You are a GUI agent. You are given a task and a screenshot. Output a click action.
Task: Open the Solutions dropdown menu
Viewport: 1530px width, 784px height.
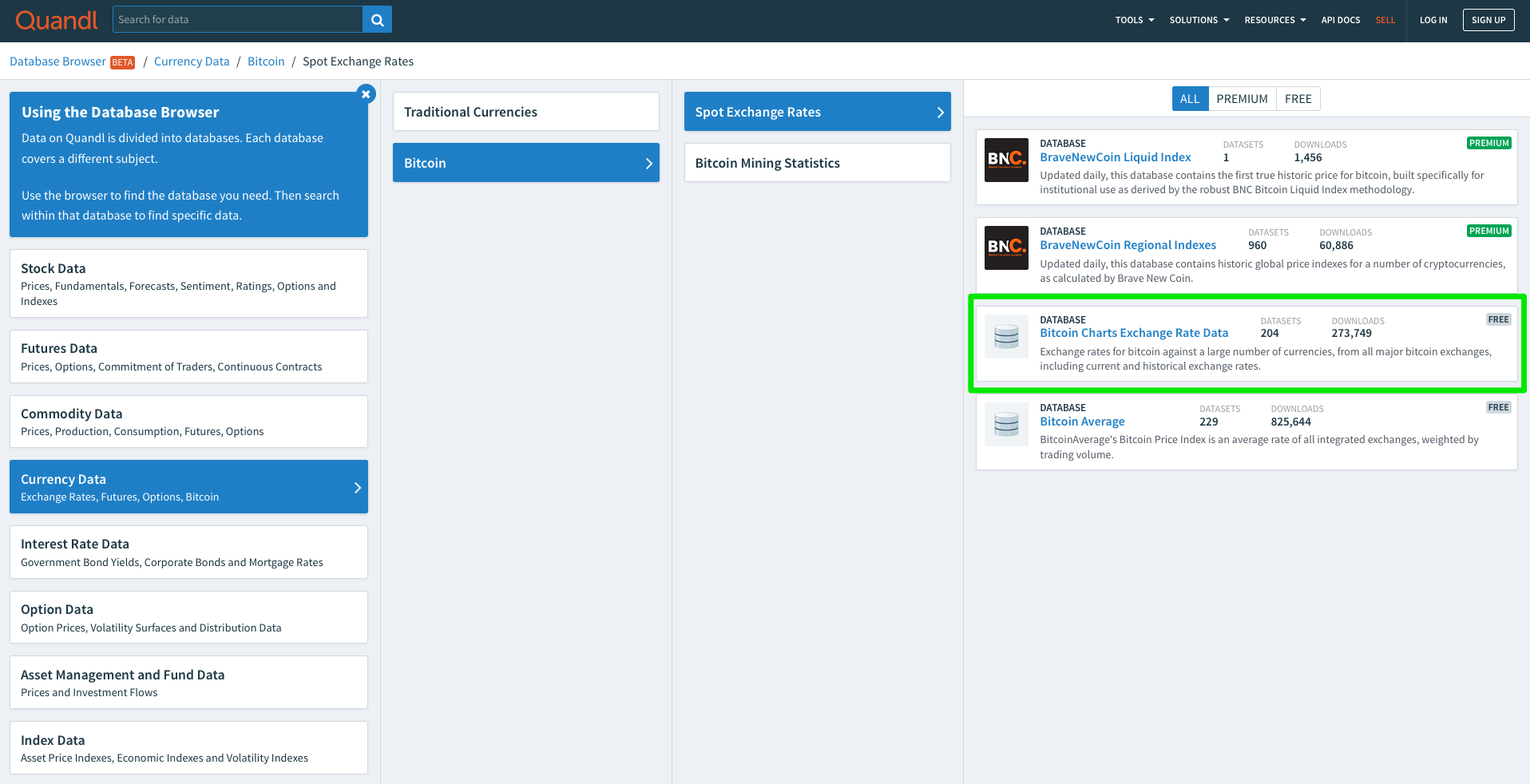[x=1199, y=20]
